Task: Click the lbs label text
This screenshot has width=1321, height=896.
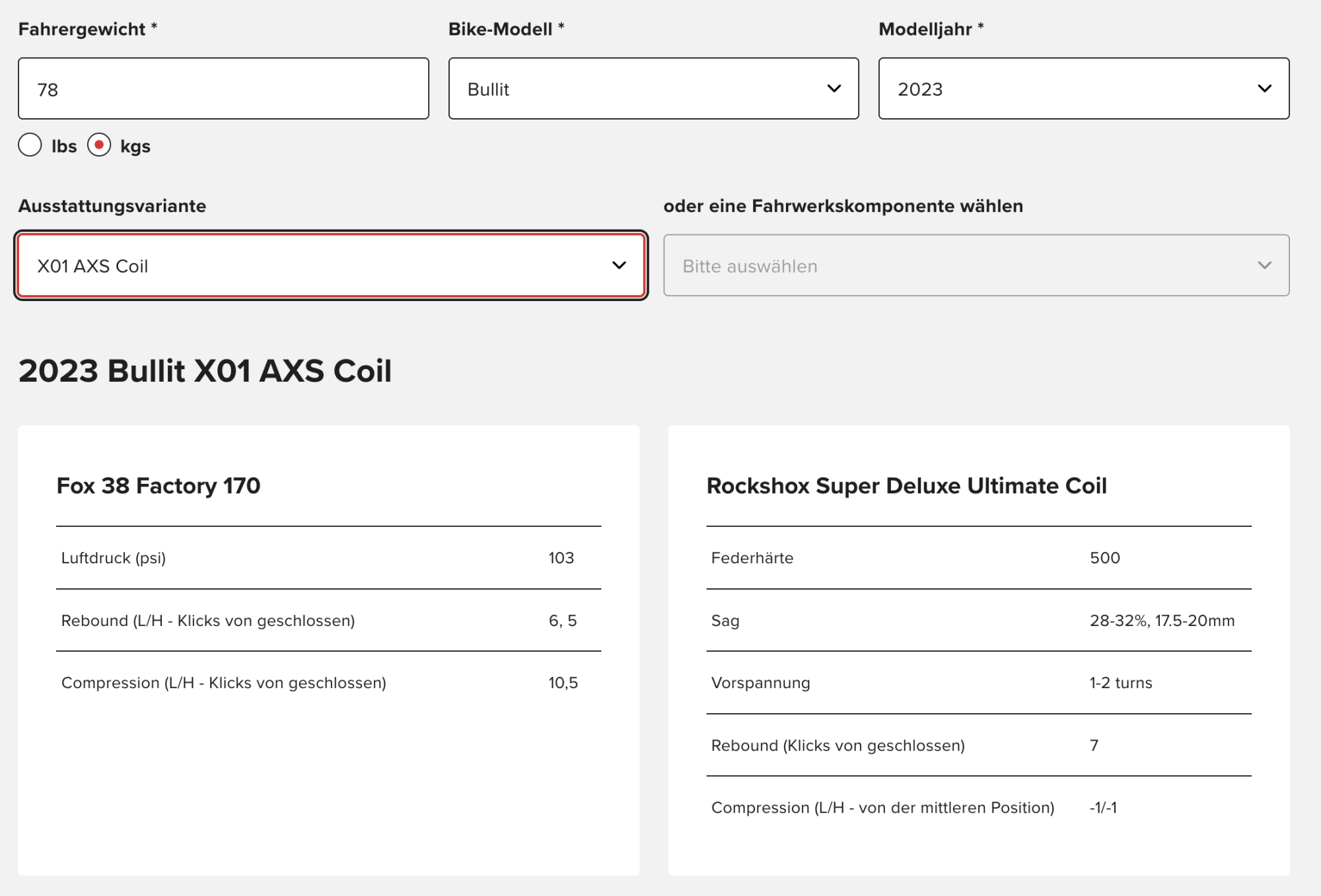Action: [64, 146]
